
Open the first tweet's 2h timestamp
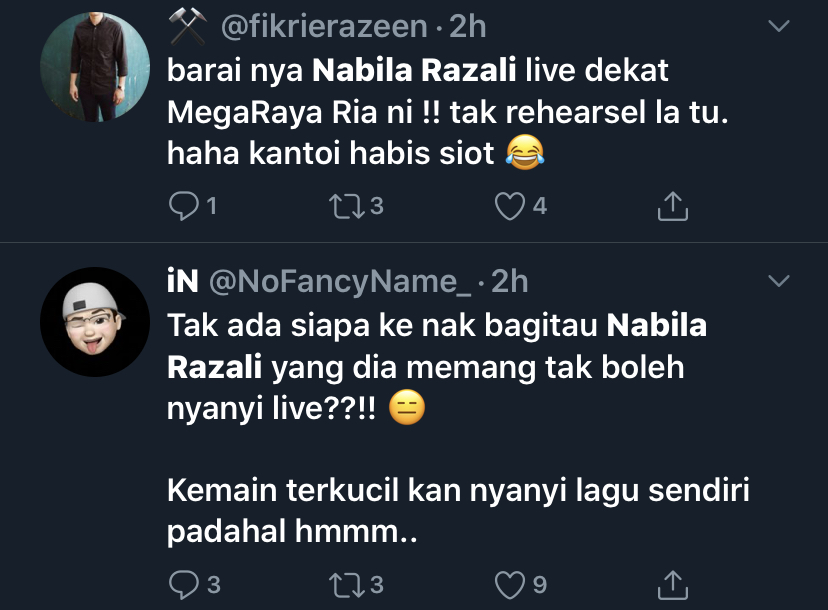[467, 27]
